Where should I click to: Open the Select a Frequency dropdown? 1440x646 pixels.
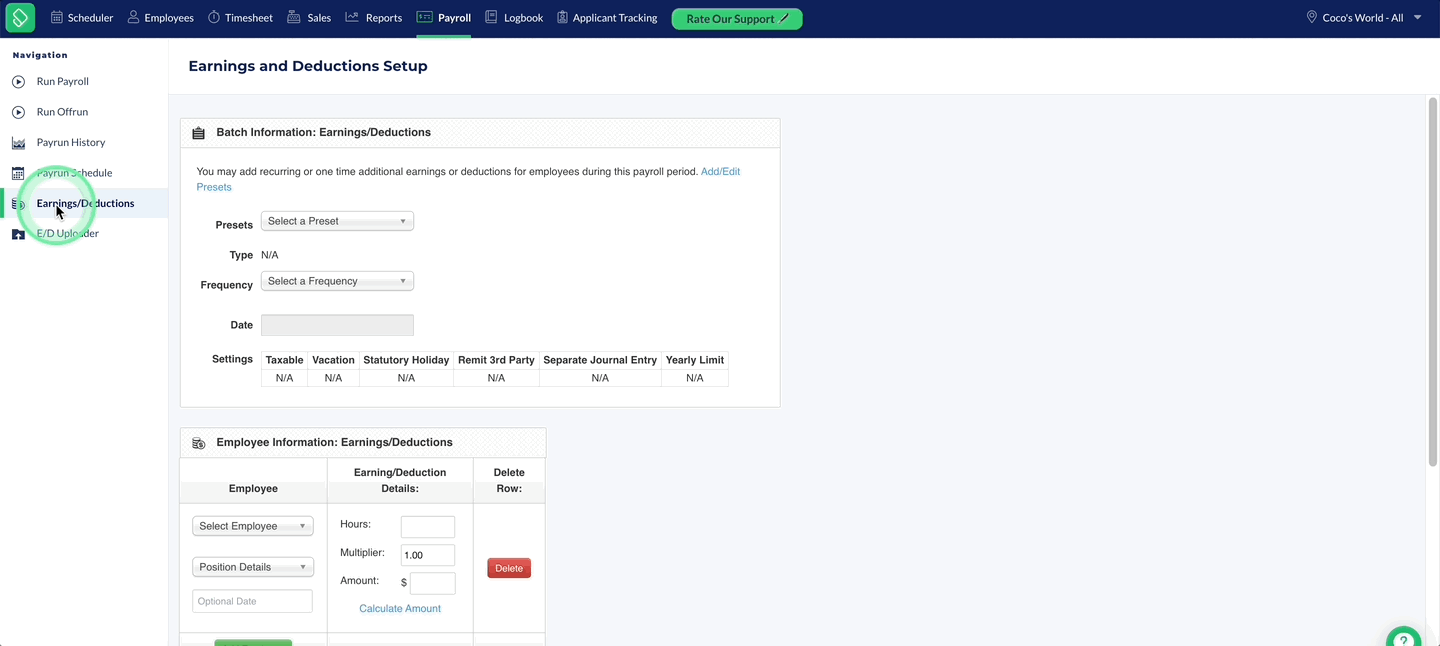coord(337,281)
